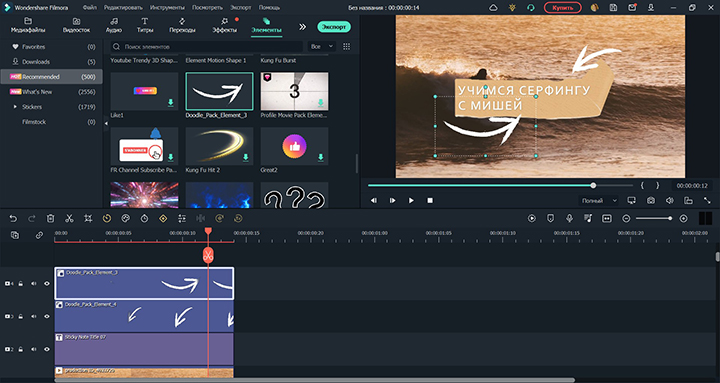Select Filmstock in the sidebar
720x383 pixels.
pyautogui.click(x=51, y=122)
